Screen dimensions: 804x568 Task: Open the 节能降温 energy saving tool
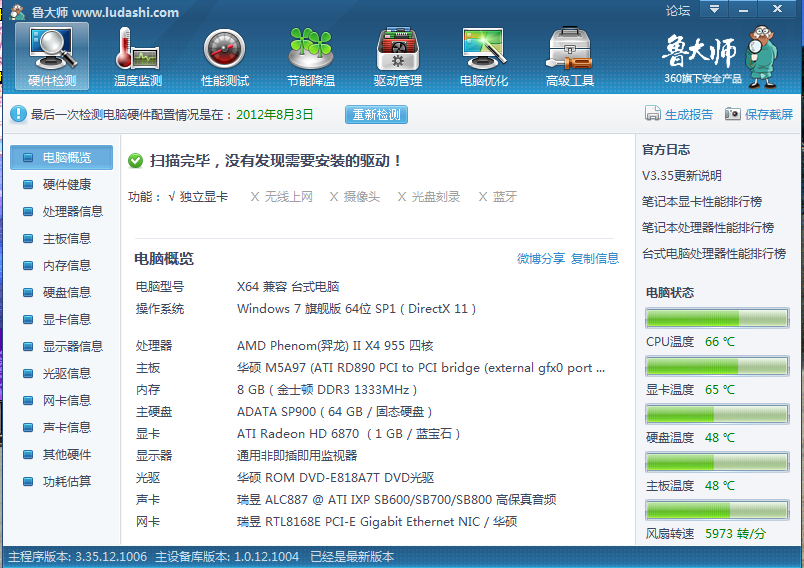pyautogui.click(x=311, y=56)
